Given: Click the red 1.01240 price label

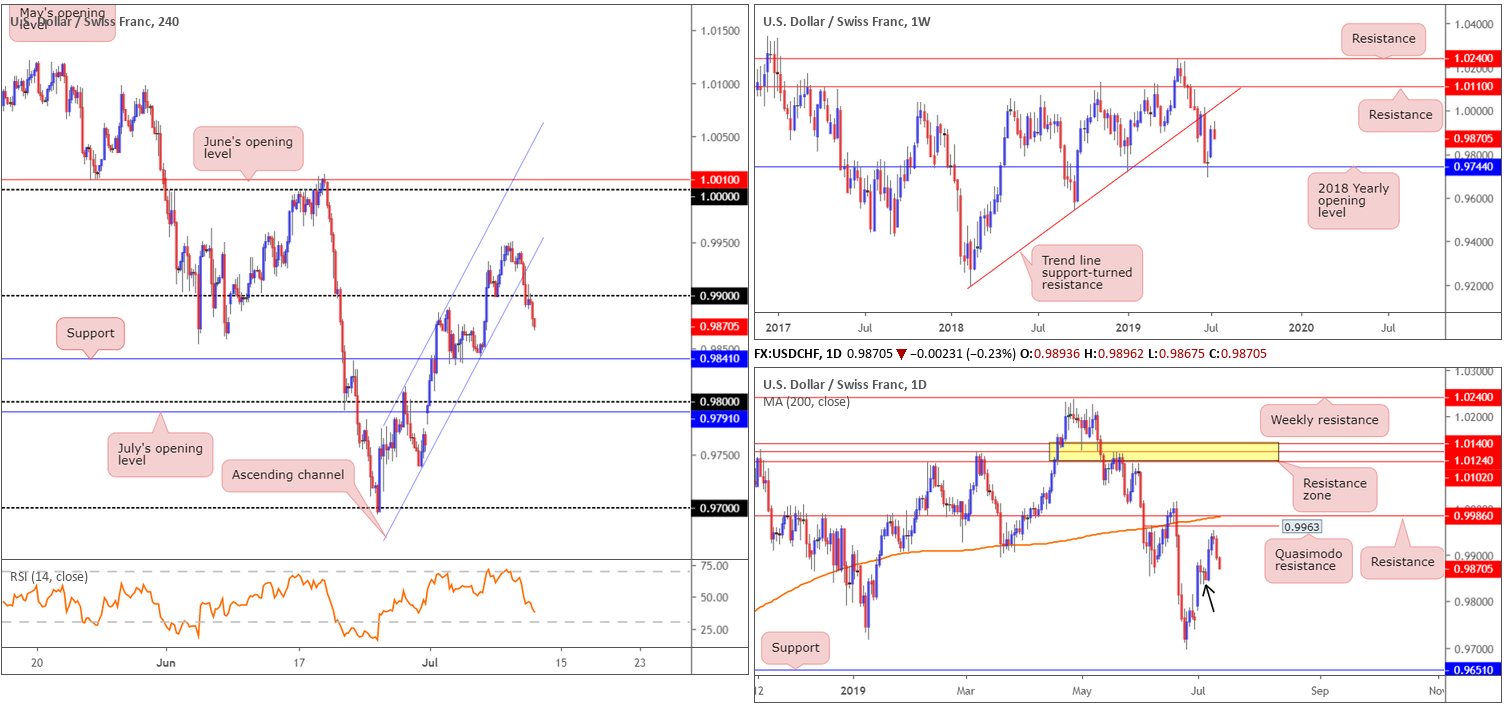Looking at the screenshot, I should 1474,460.
